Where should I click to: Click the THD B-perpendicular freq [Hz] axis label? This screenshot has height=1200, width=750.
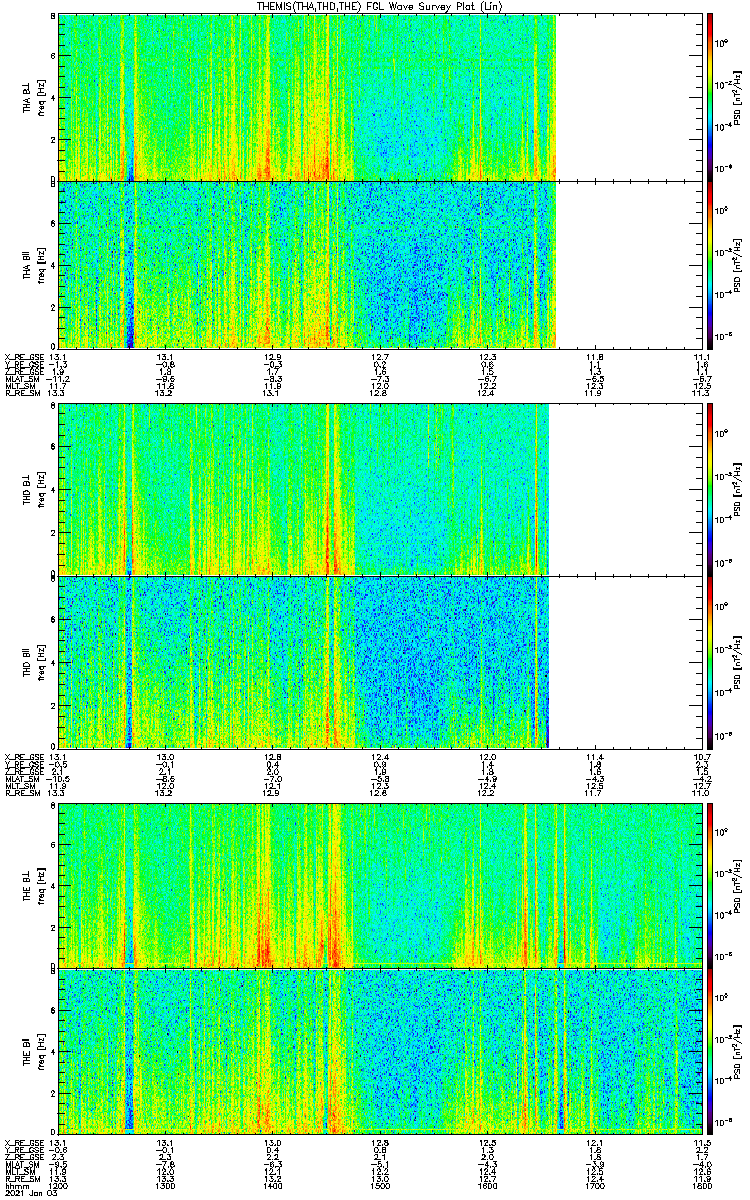(x=40, y=489)
